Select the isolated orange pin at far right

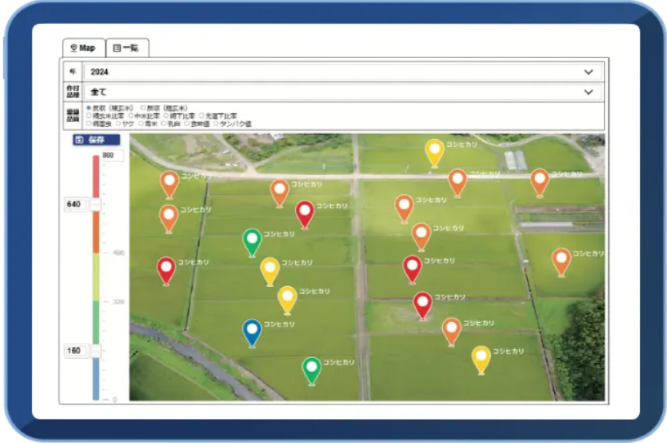[561, 259]
